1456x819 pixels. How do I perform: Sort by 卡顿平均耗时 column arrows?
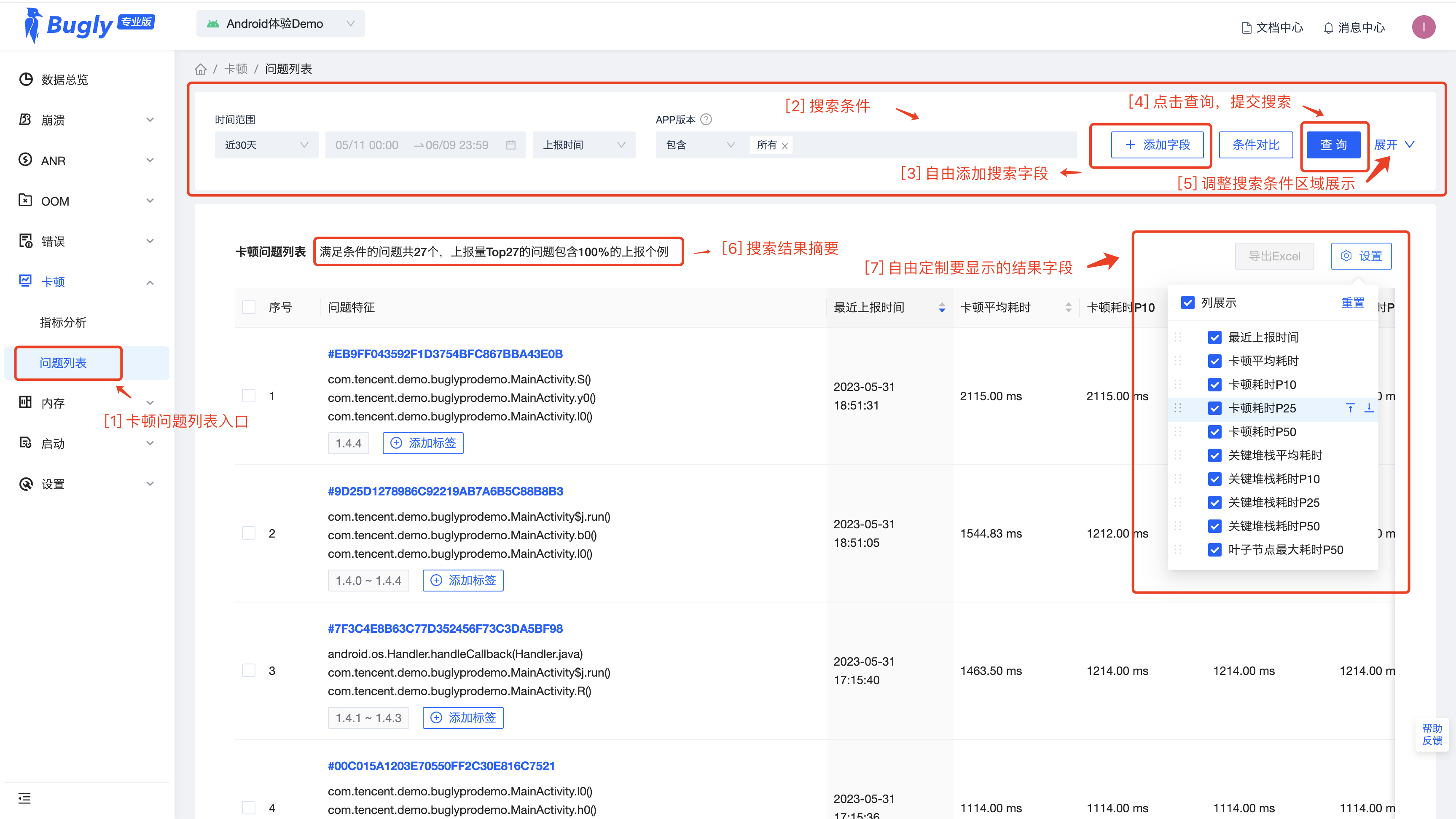point(1068,307)
